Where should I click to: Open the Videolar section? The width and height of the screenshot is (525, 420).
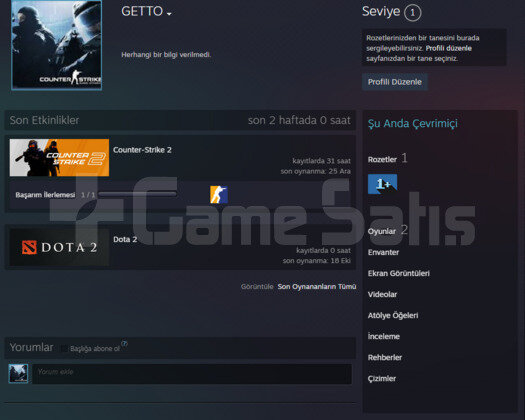(382, 294)
